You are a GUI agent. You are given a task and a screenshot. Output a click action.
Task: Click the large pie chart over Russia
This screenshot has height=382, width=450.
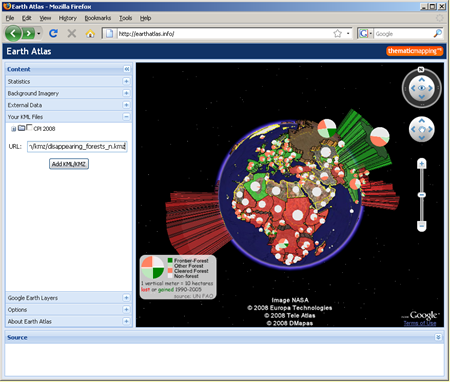tap(327, 128)
